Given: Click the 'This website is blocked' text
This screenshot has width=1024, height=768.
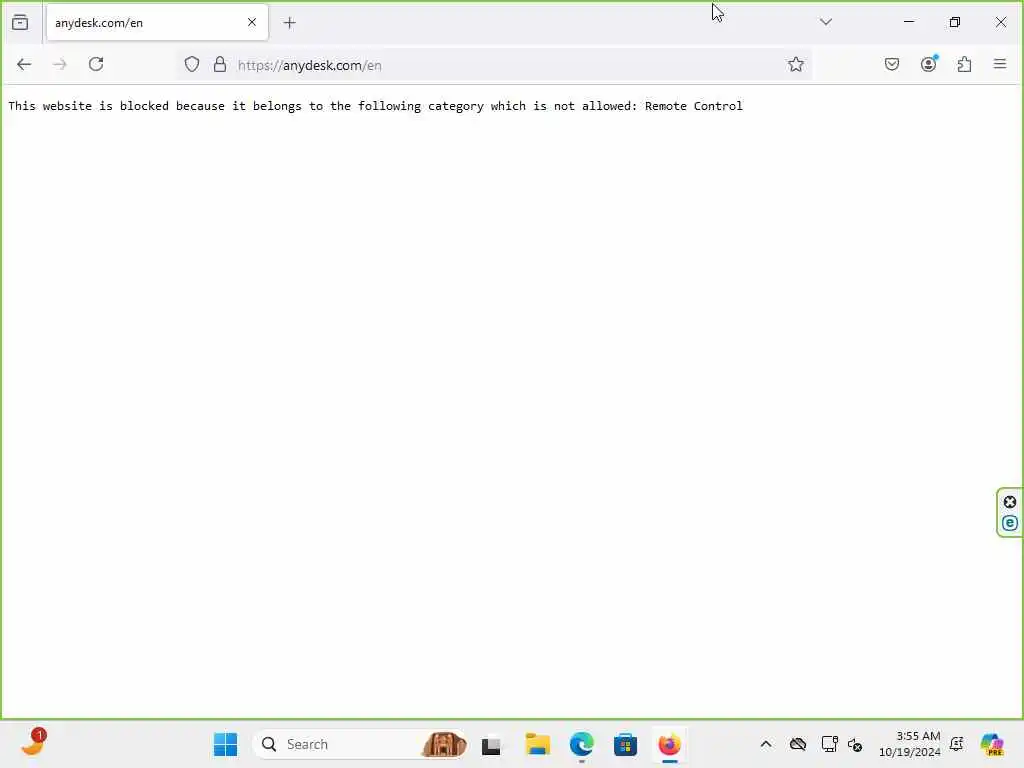Looking at the screenshot, I should tap(88, 106).
